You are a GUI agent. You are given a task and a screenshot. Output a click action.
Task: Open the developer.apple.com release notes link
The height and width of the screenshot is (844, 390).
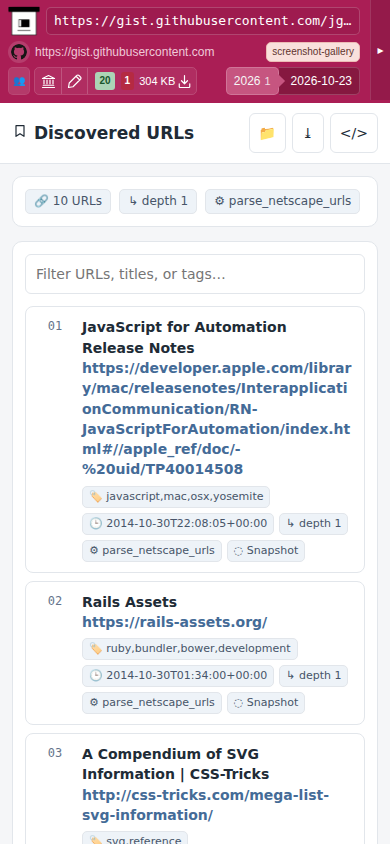coord(217,419)
